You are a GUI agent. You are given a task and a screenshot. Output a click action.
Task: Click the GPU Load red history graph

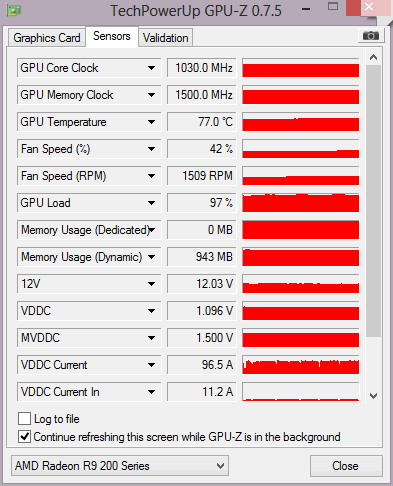coord(301,203)
